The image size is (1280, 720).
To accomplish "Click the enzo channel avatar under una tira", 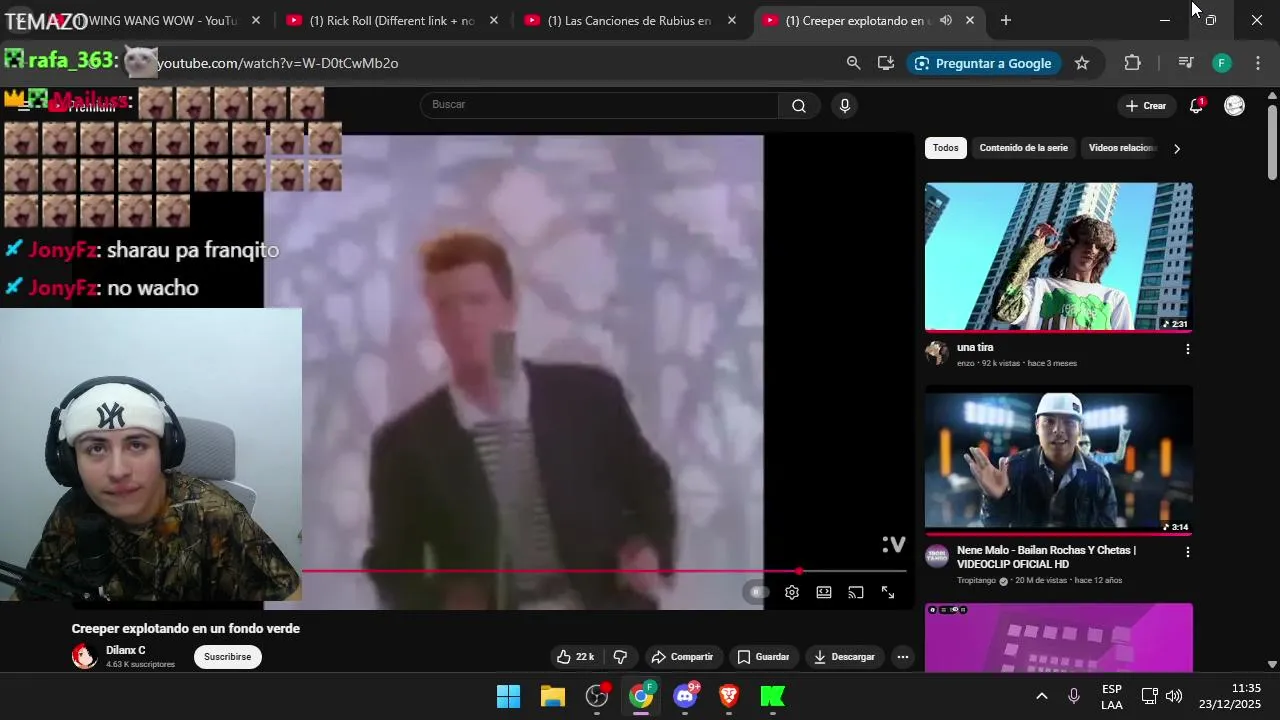I will pyautogui.click(x=937, y=353).
